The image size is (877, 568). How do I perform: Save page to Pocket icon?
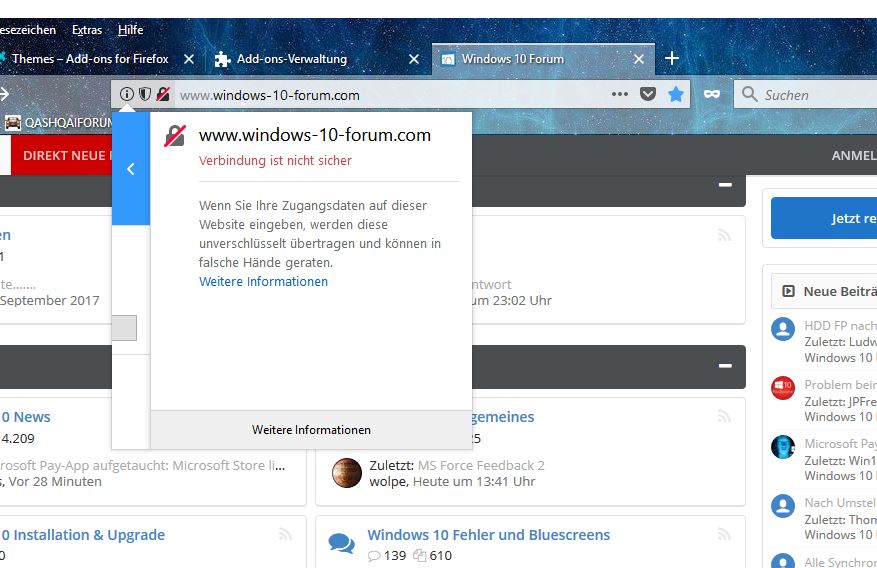tap(648, 94)
